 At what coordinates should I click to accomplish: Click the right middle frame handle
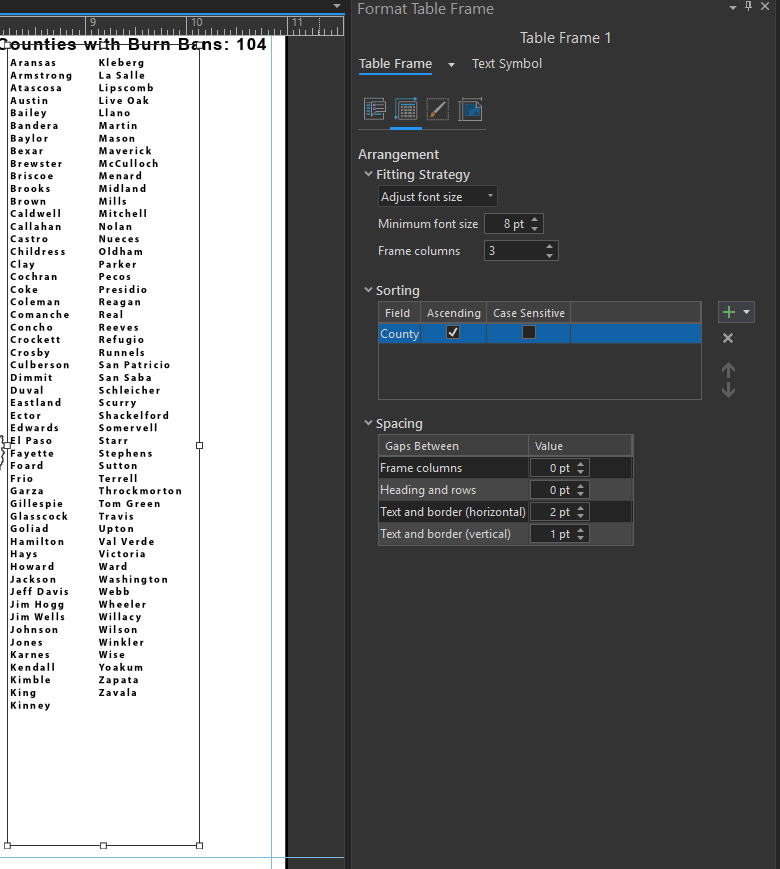[200, 445]
